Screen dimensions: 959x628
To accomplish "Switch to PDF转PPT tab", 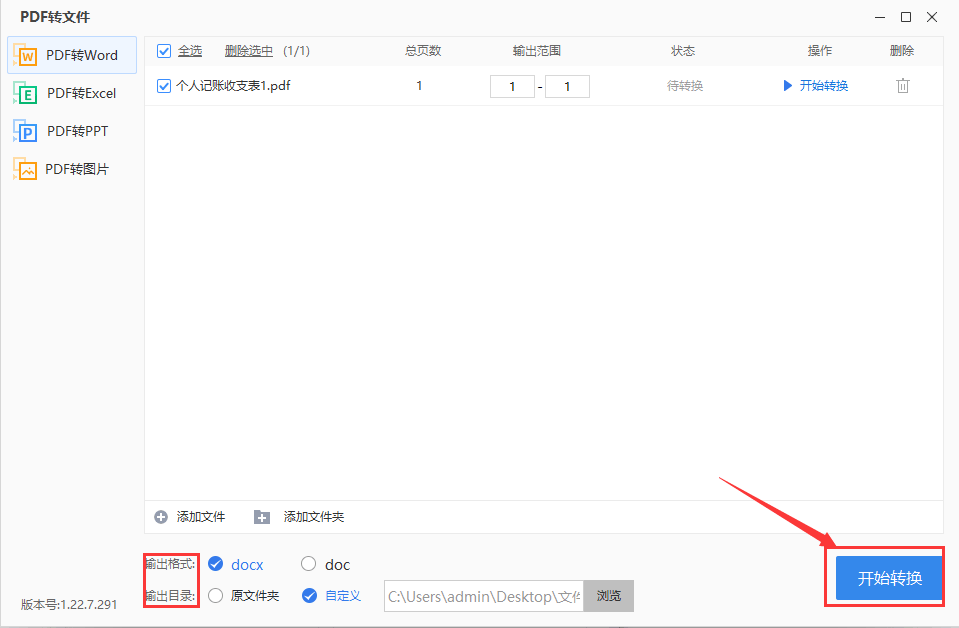I will click(72, 131).
